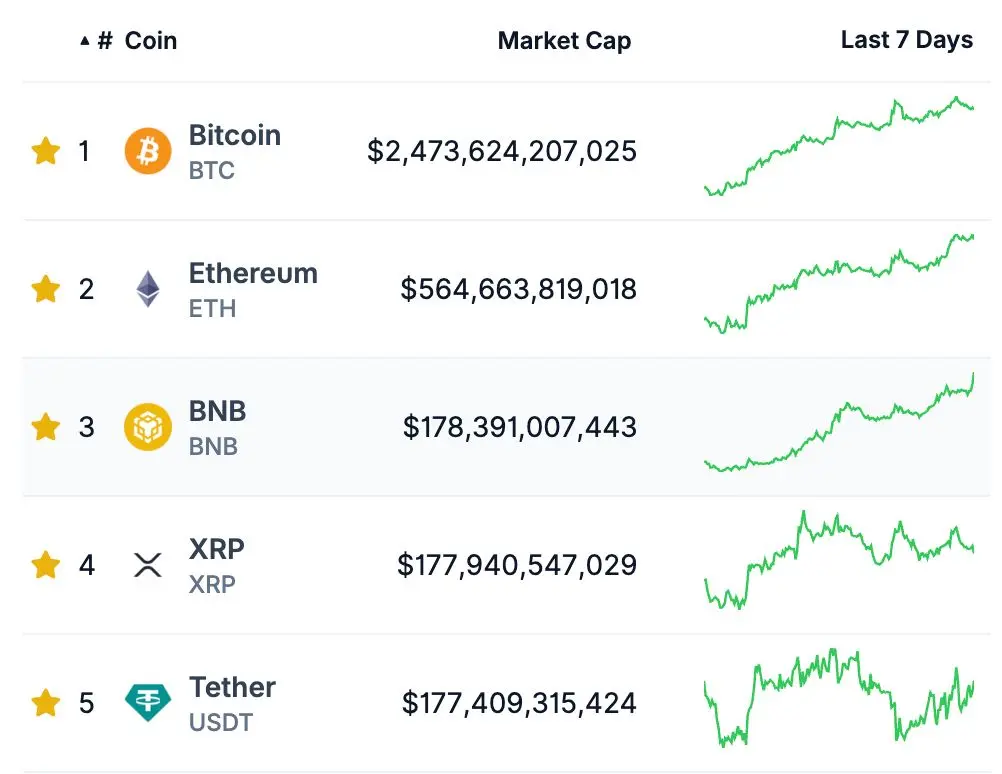Click the Ethereum diamond logo icon

[148, 289]
